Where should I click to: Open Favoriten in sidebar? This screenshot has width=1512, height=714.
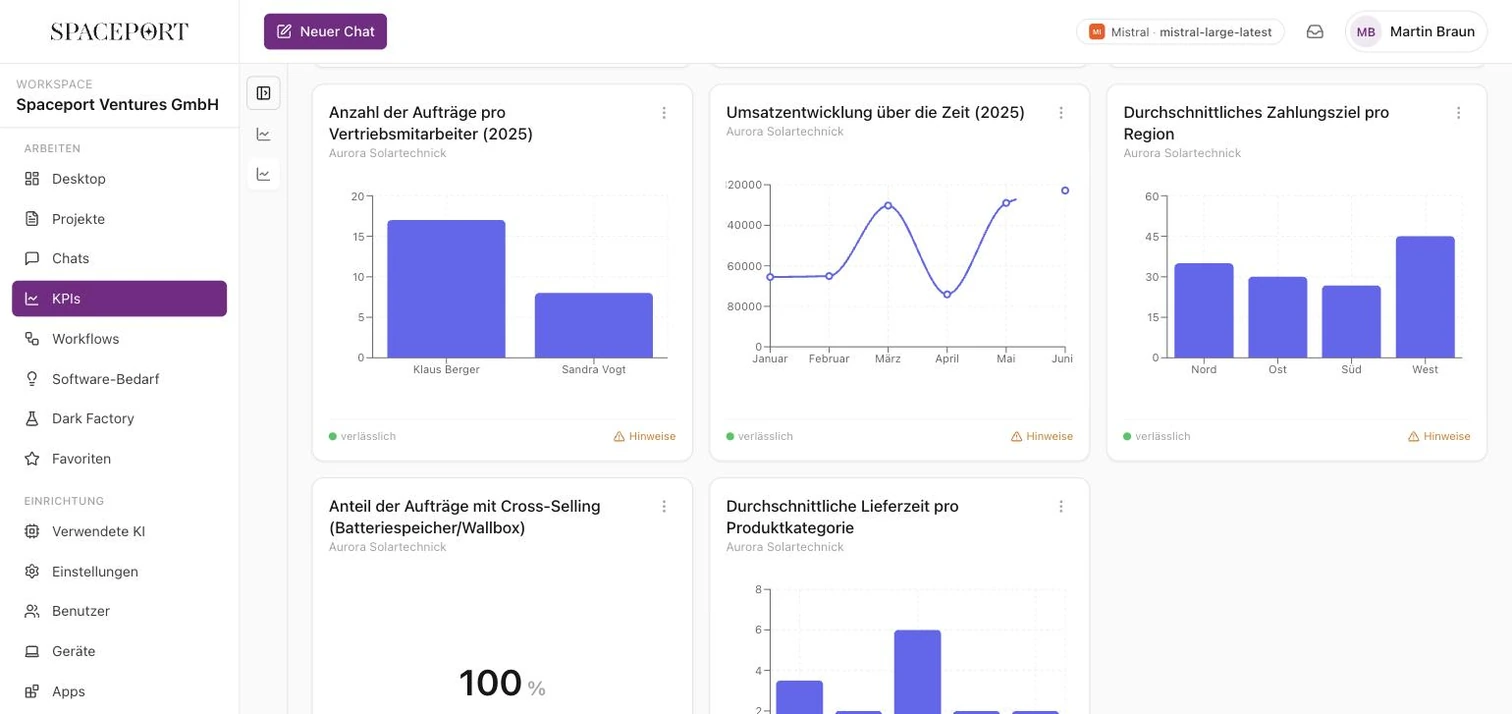click(x=119, y=459)
